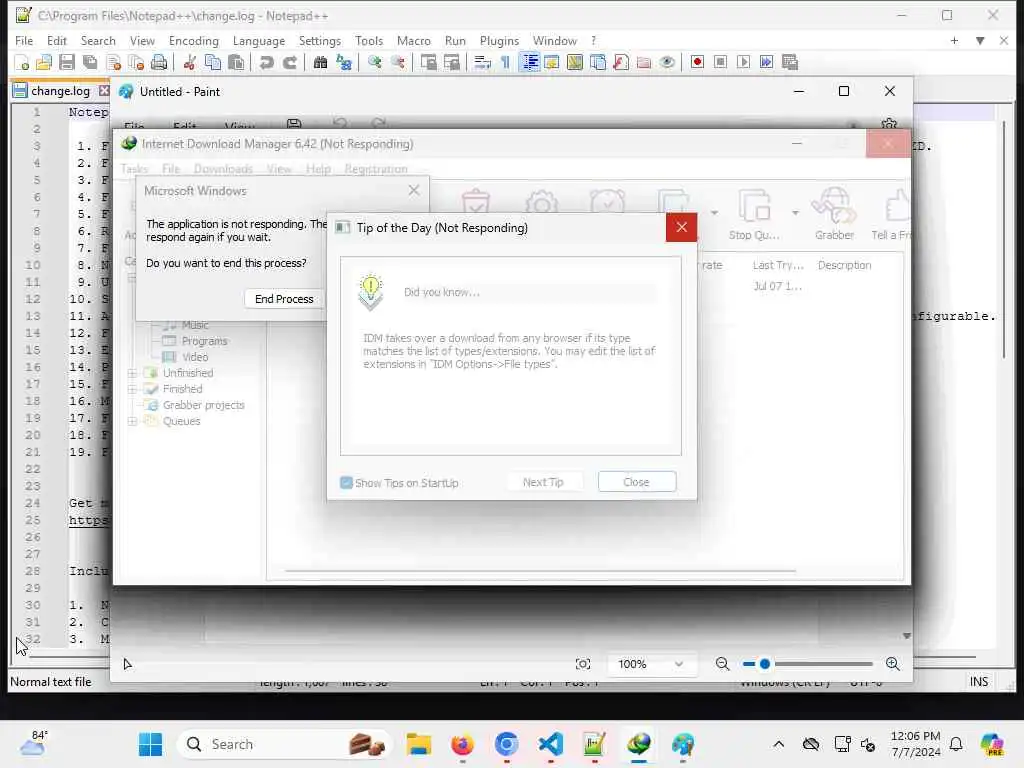Open dropdown arrow beside Stop Queue icon
Image resolution: width=1024 pixels, height=768 pixels.
click(795, 213)
